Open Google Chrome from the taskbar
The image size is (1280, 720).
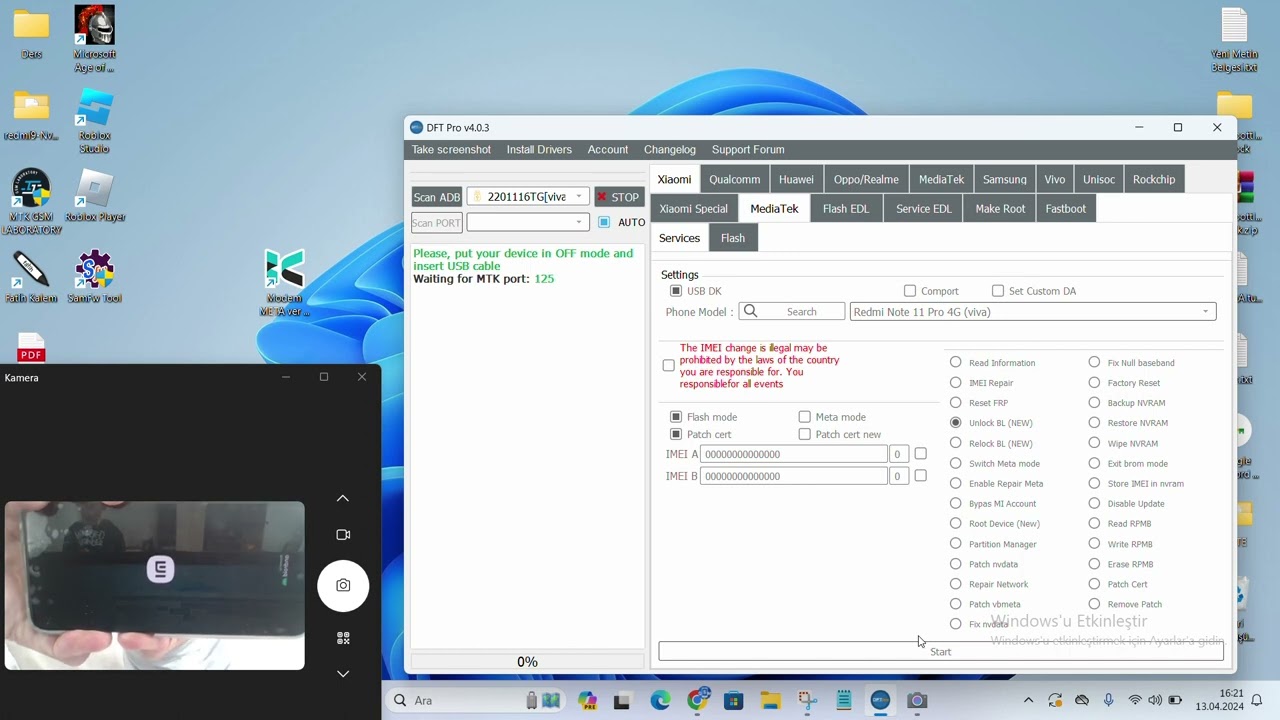tap(697, 701)
